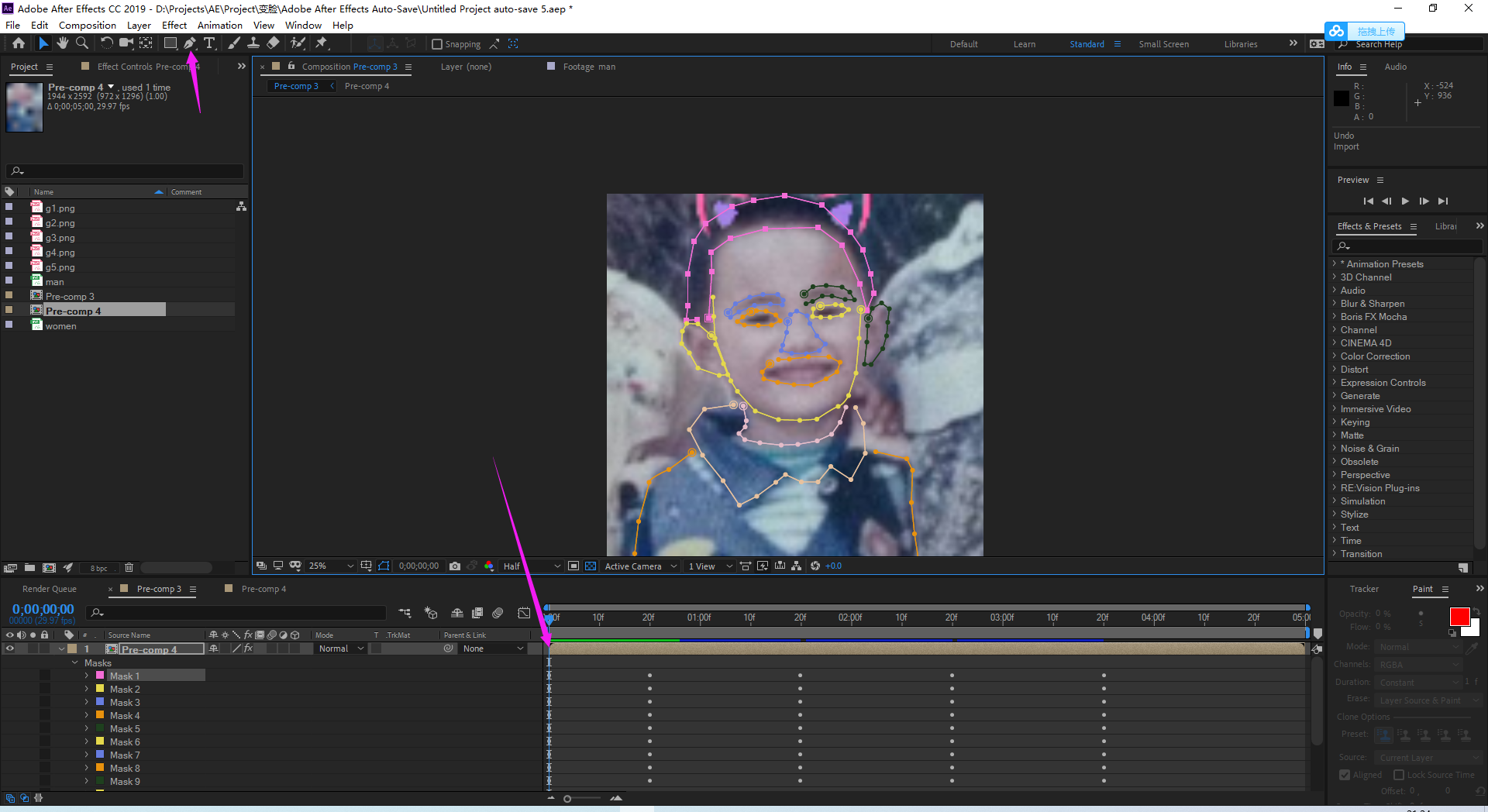Click the Delete trash icon in Project panel

point(129,568)
